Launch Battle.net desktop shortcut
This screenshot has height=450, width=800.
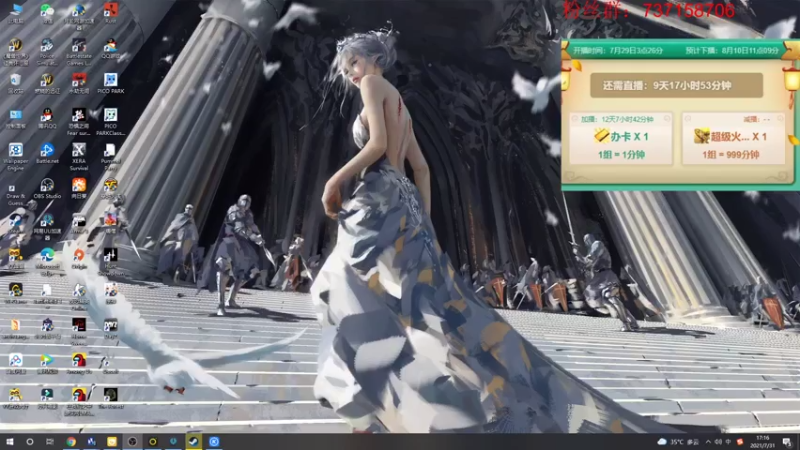47,153
